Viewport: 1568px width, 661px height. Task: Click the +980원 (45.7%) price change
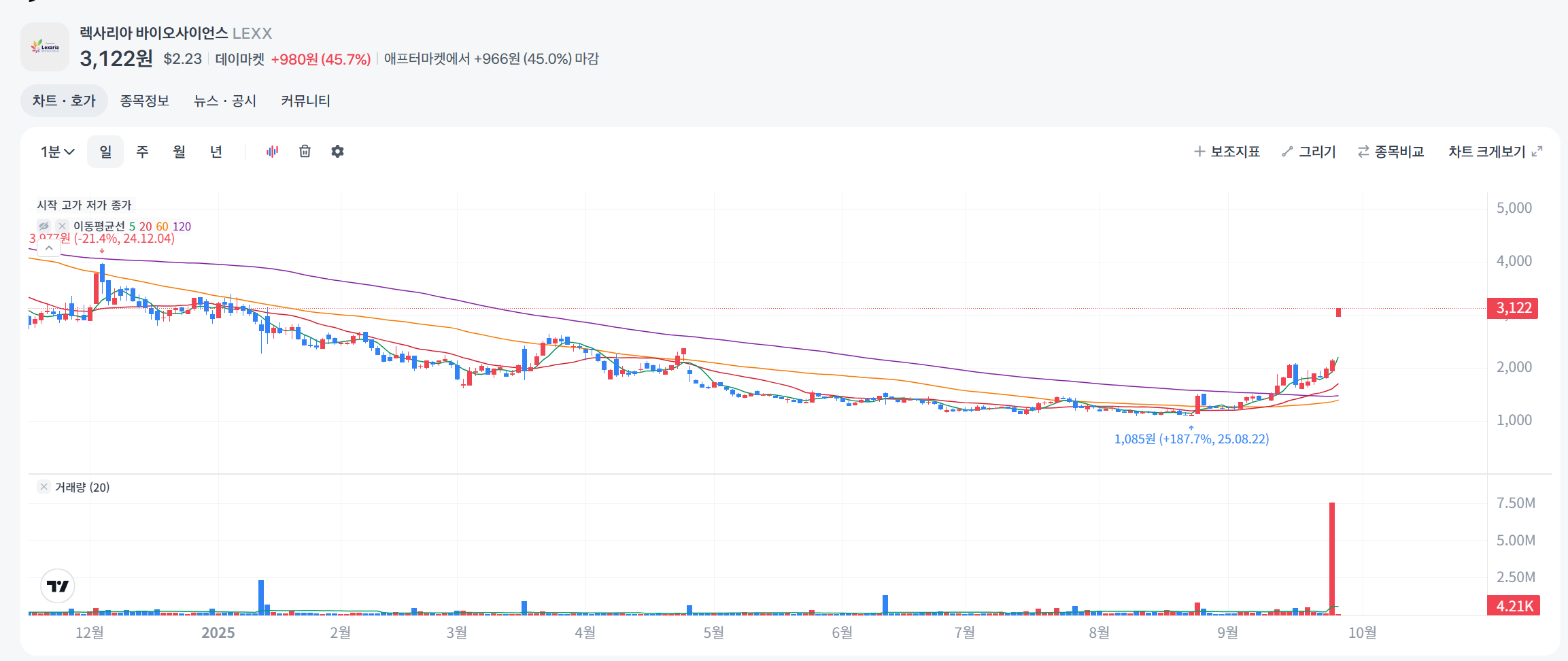[321, 59]
